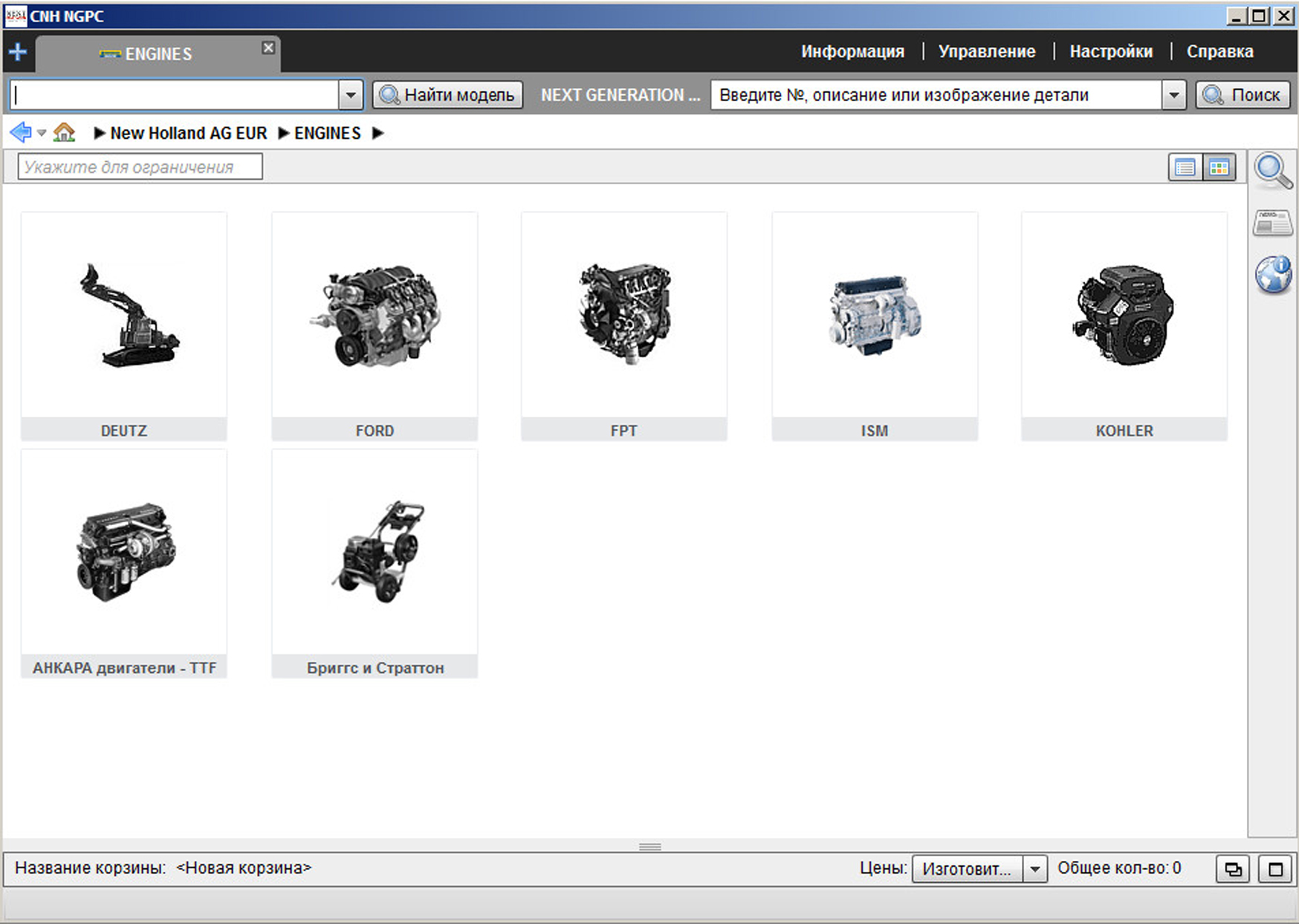Switch to thumbnail grid view
The height and width of the screenshot is (924, 1299).
(x=1219, y=168)
